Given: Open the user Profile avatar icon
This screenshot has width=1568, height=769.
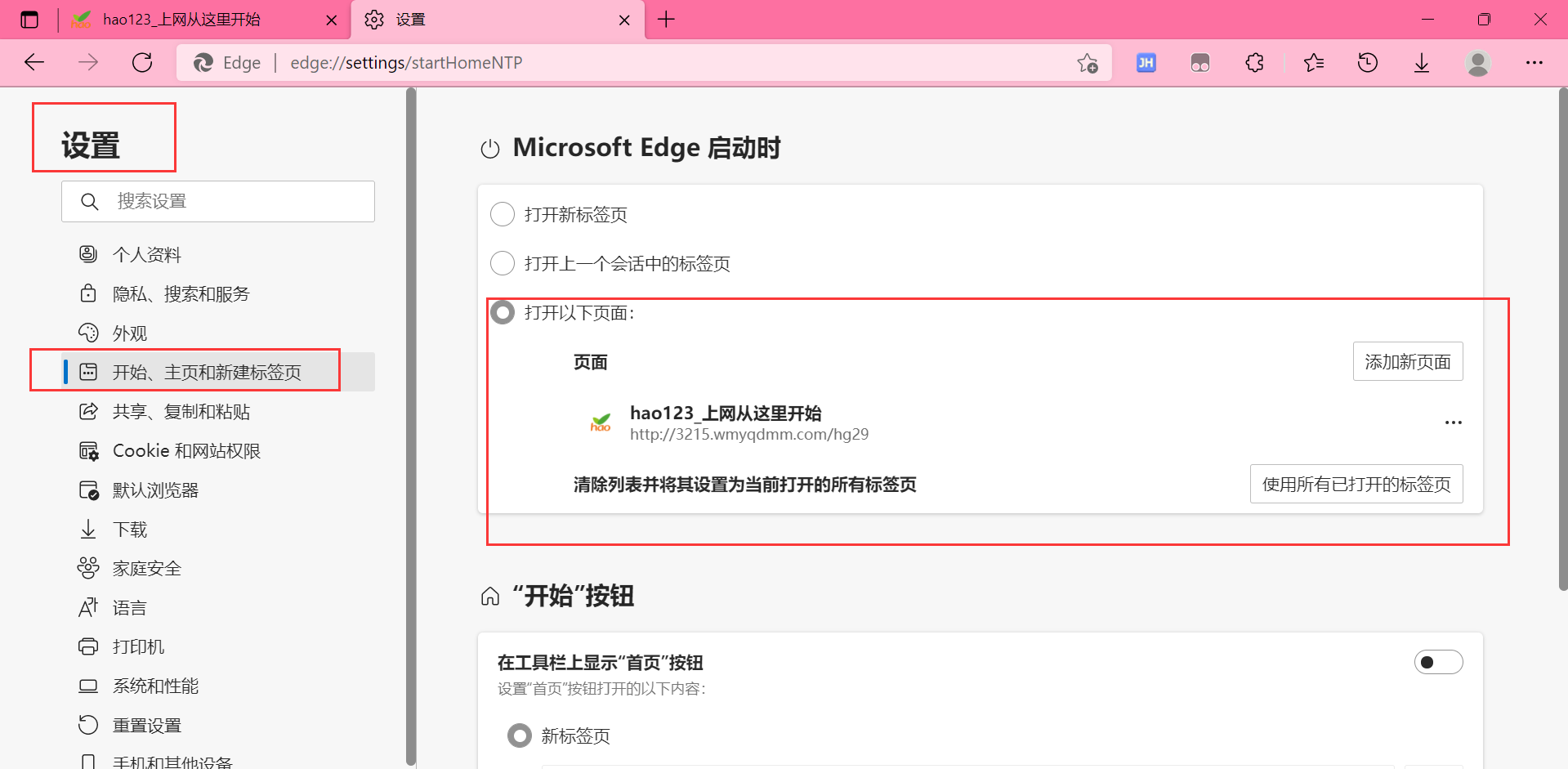Looking at the screenshot, I should click(1477, 62).
